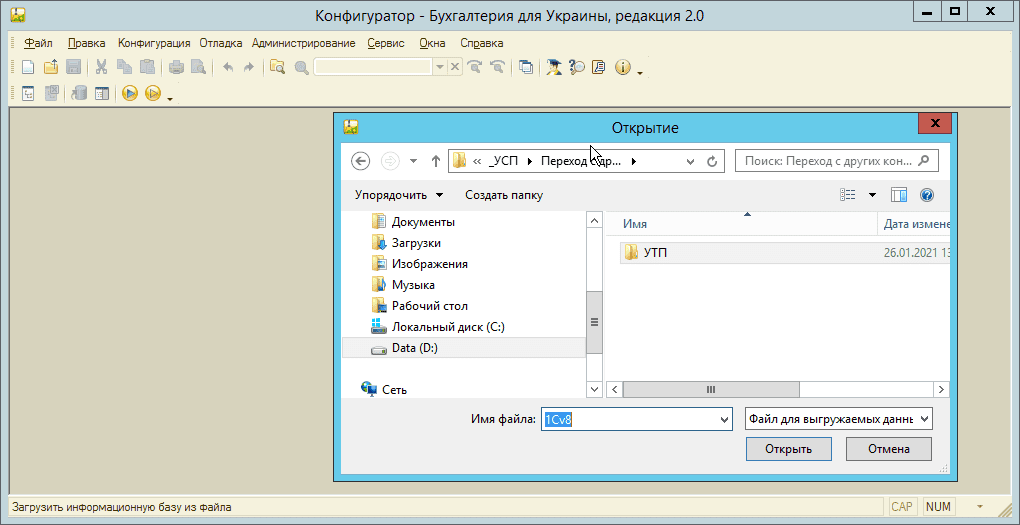Click the close configuration icon
The height and width of the screenshot is (525, 1020).
[51, 94]
